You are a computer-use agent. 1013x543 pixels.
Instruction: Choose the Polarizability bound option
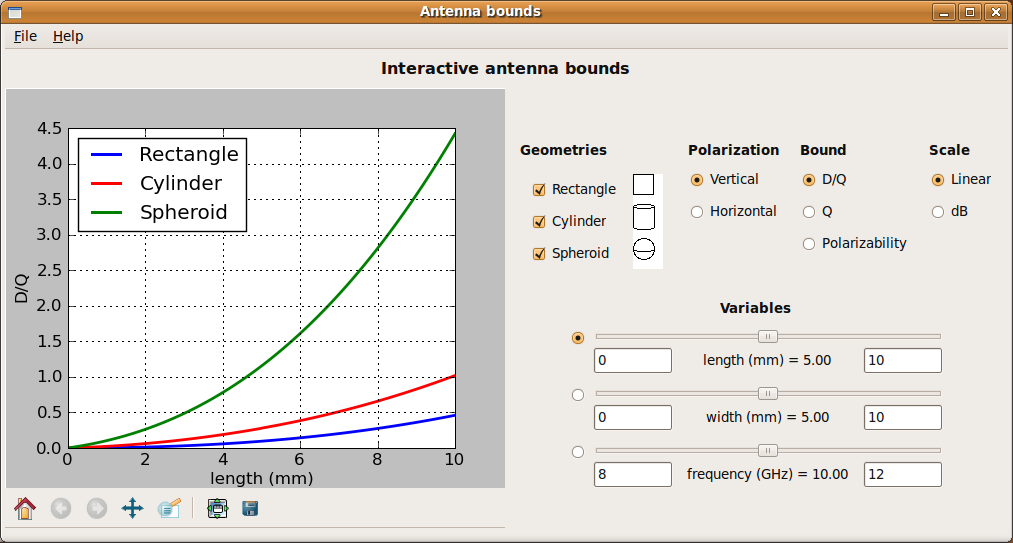(809, 244)
